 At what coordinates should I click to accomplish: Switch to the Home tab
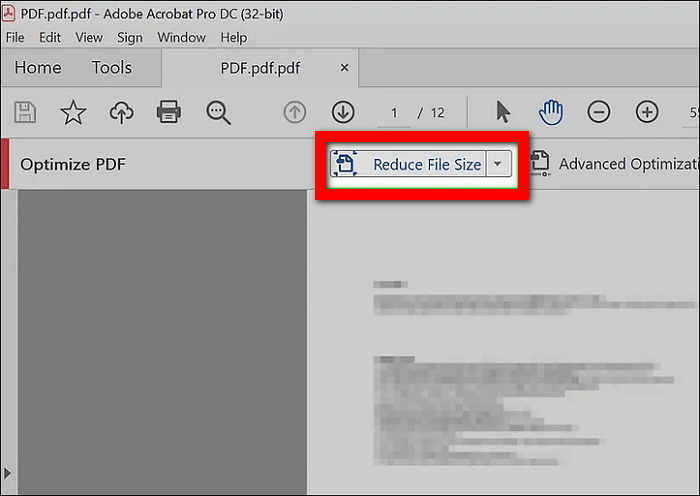38,68
